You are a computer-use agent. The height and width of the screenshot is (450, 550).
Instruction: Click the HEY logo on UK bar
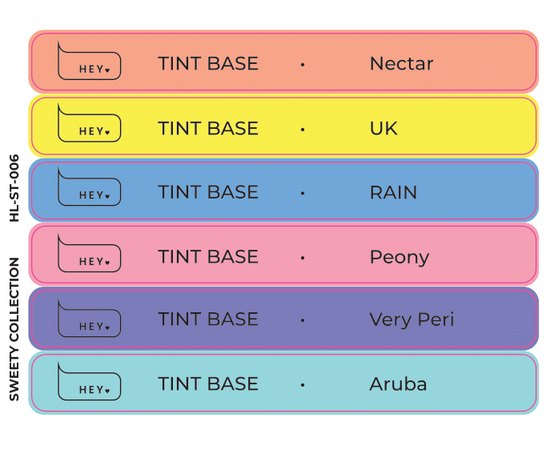pyautogui.click(x=89, y=123)
